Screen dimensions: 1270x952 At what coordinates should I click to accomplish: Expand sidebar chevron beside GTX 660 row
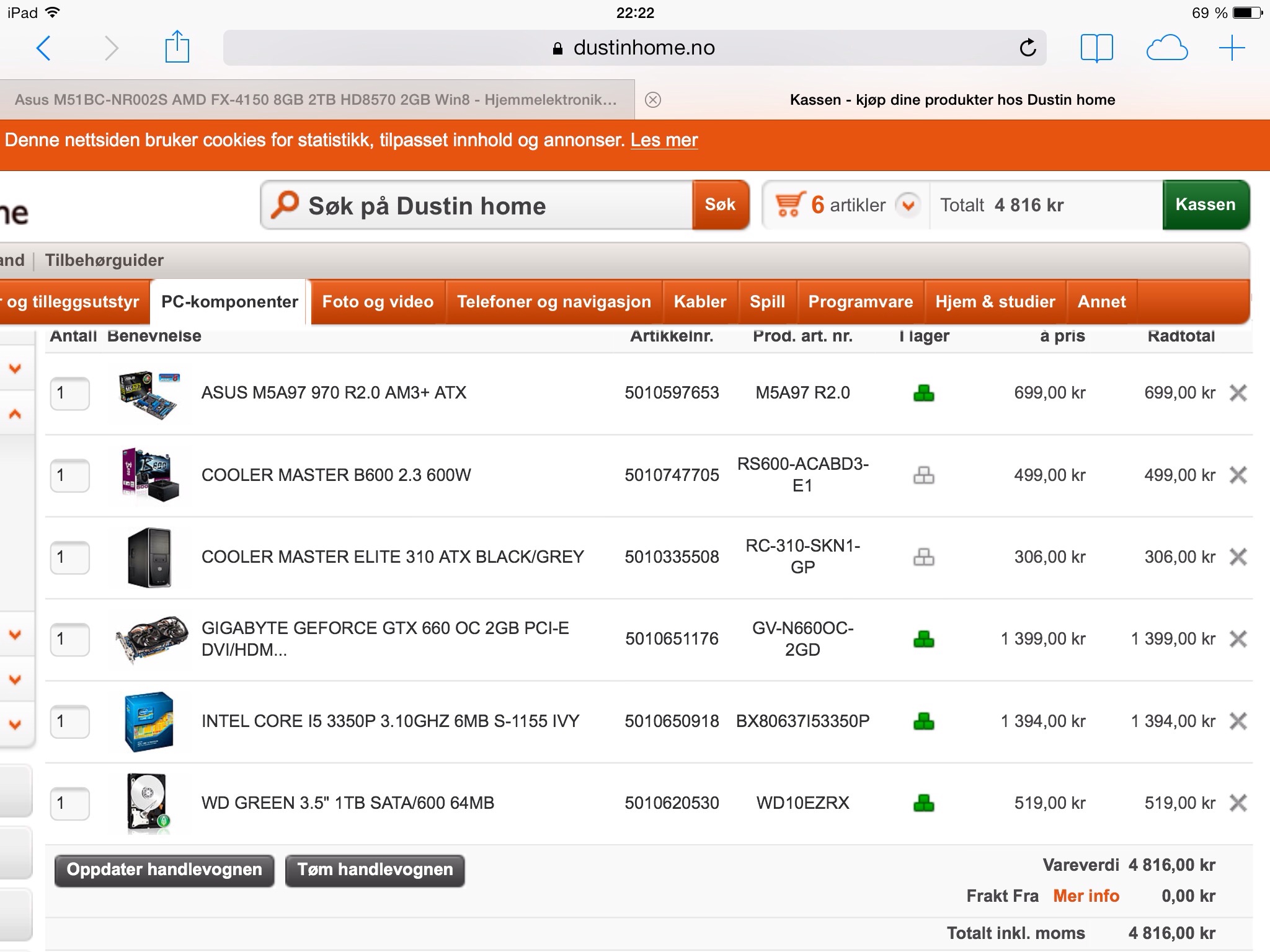click(16, 635)
